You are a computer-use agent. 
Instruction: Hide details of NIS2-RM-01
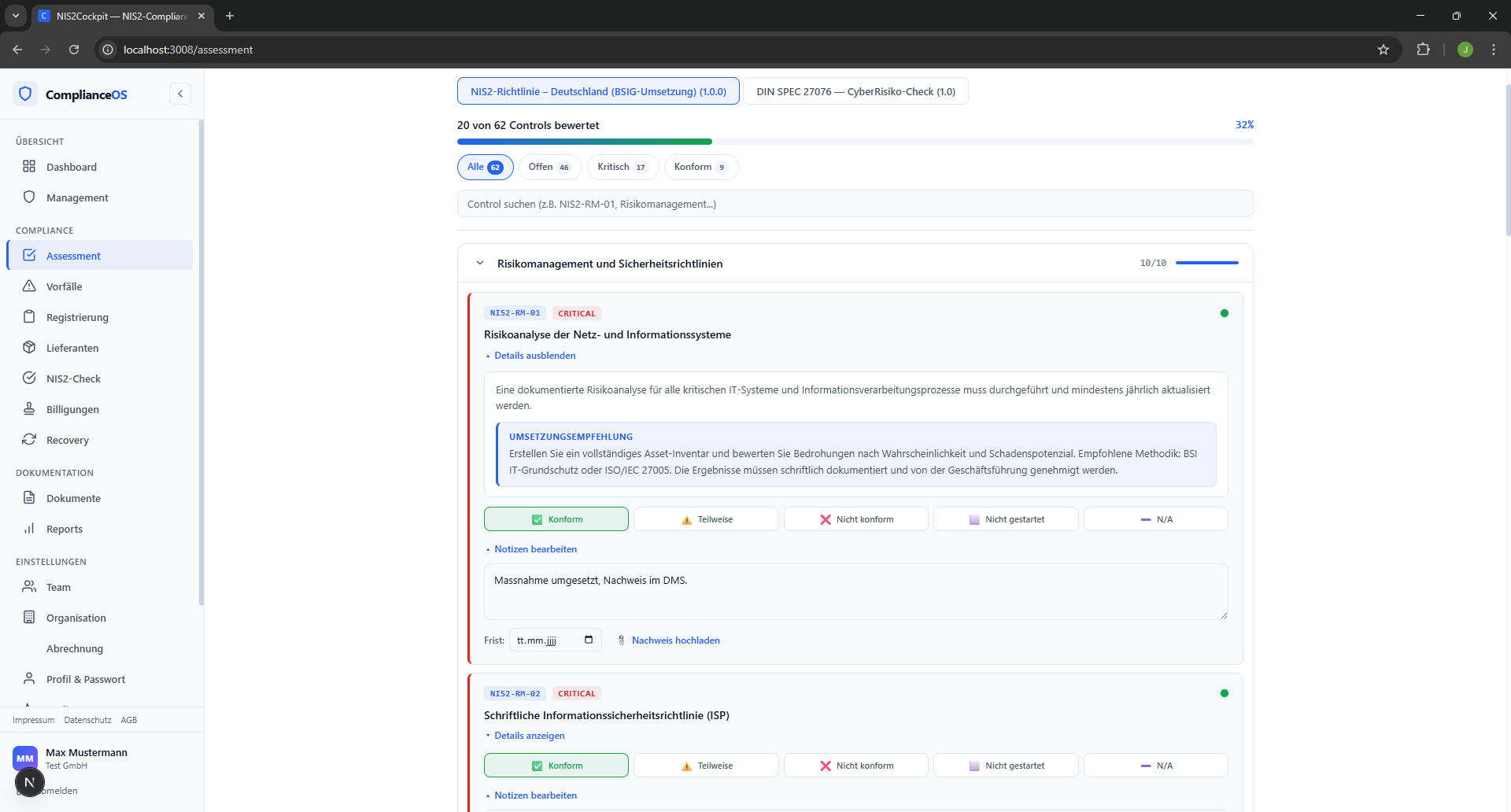pos(534,356)
